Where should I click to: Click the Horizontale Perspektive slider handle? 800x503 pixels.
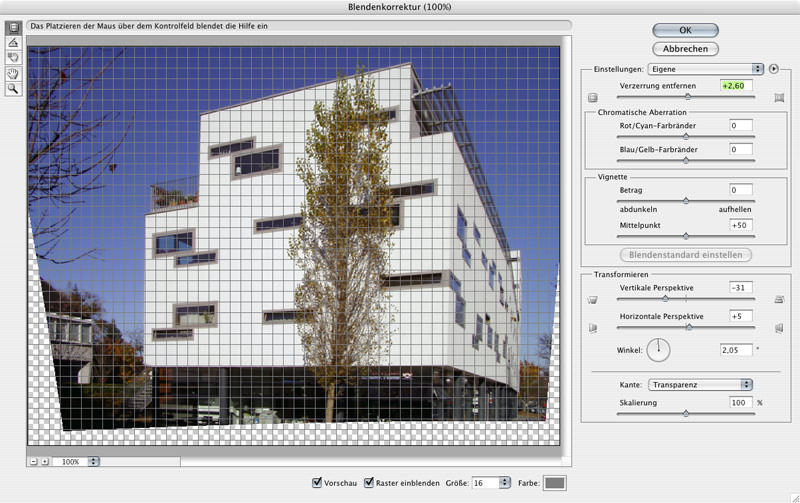pos(689,327)
